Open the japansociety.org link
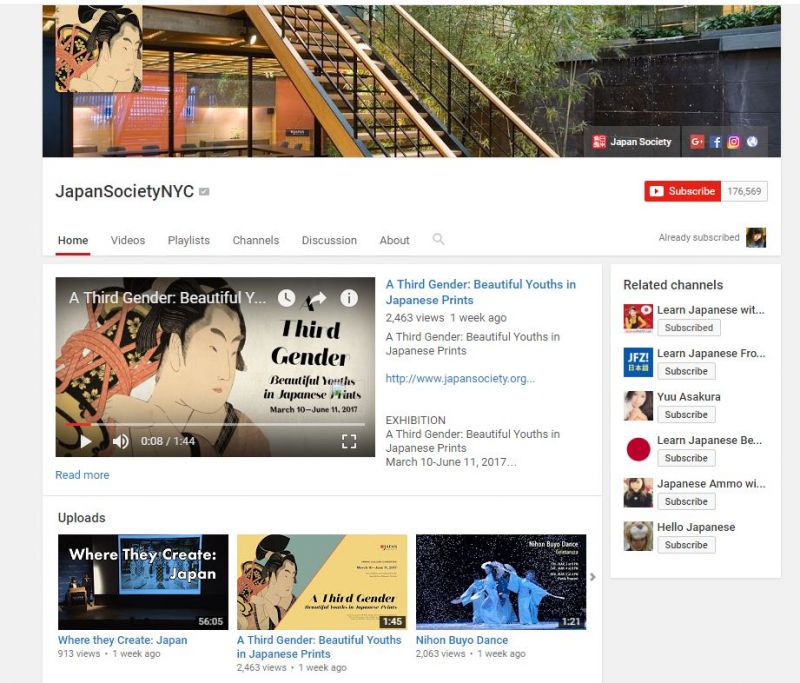This screenshot has width=800, height=683. point(460,378)
